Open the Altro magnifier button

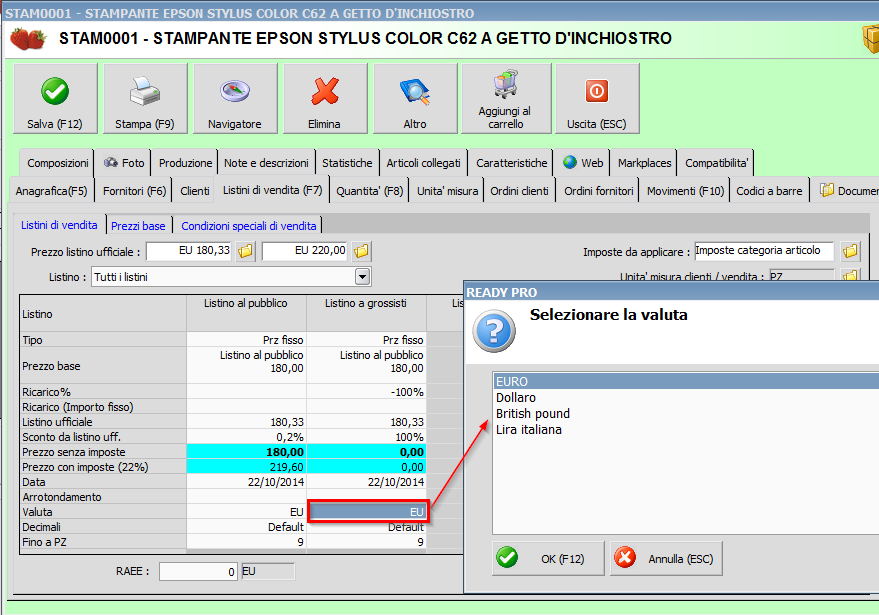(x=415, y=99)
